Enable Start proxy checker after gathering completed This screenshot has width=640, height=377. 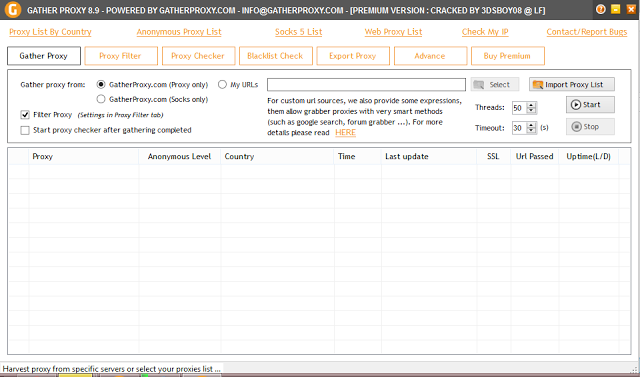tap(25, 130)
